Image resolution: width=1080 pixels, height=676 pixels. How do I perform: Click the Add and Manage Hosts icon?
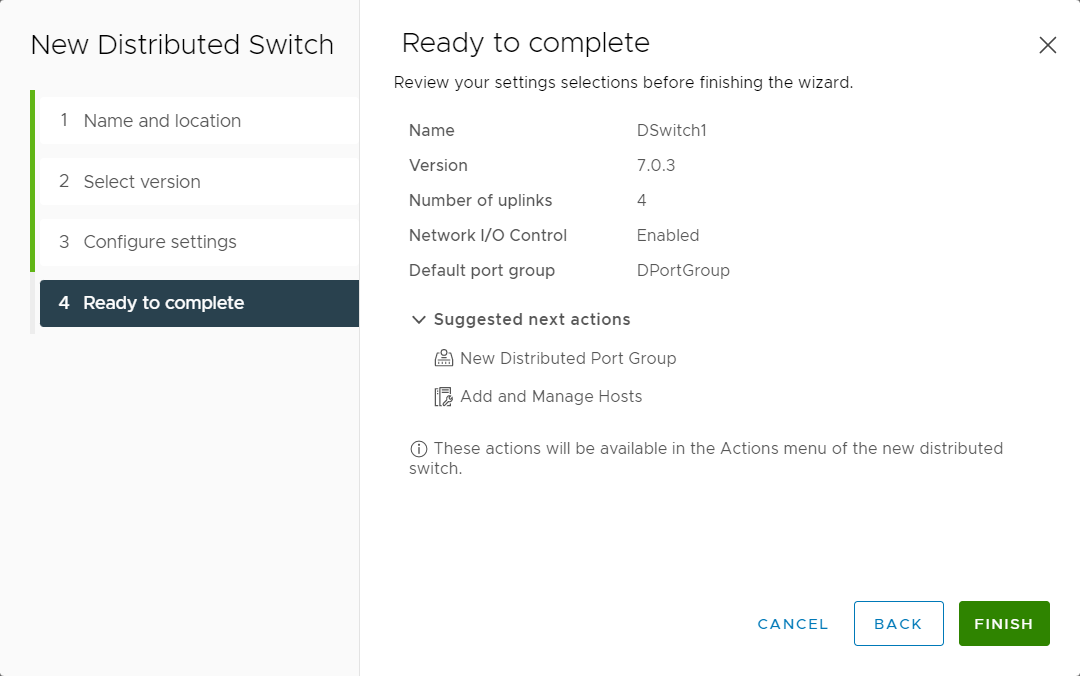(x=444, y=397)
